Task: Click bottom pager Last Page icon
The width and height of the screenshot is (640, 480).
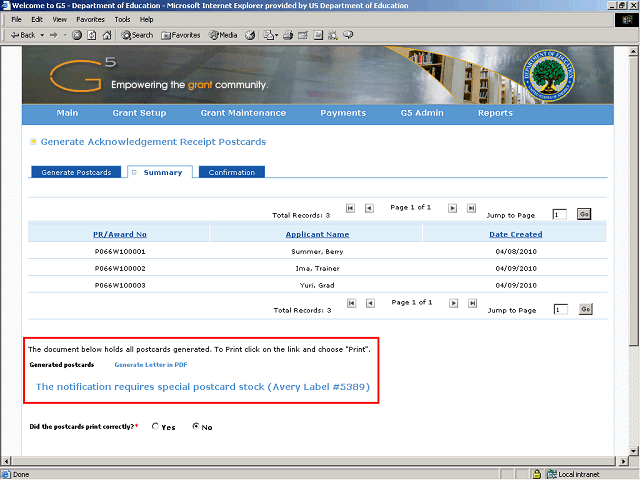Action: coord(473,303)
